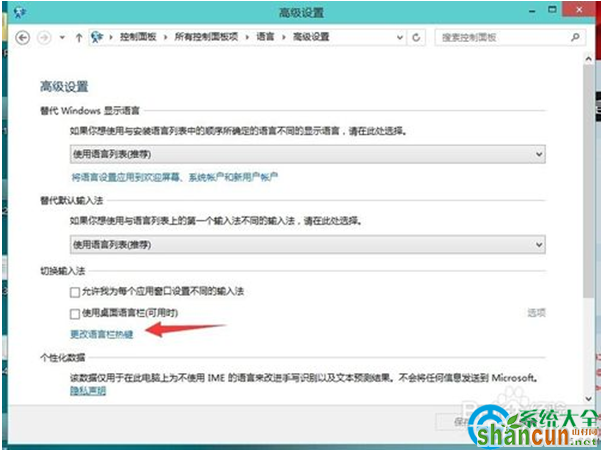Viewport: 602px width, 452px height.
Task: Click 高级设置 in the breadcrumb path
Action: 311,37
